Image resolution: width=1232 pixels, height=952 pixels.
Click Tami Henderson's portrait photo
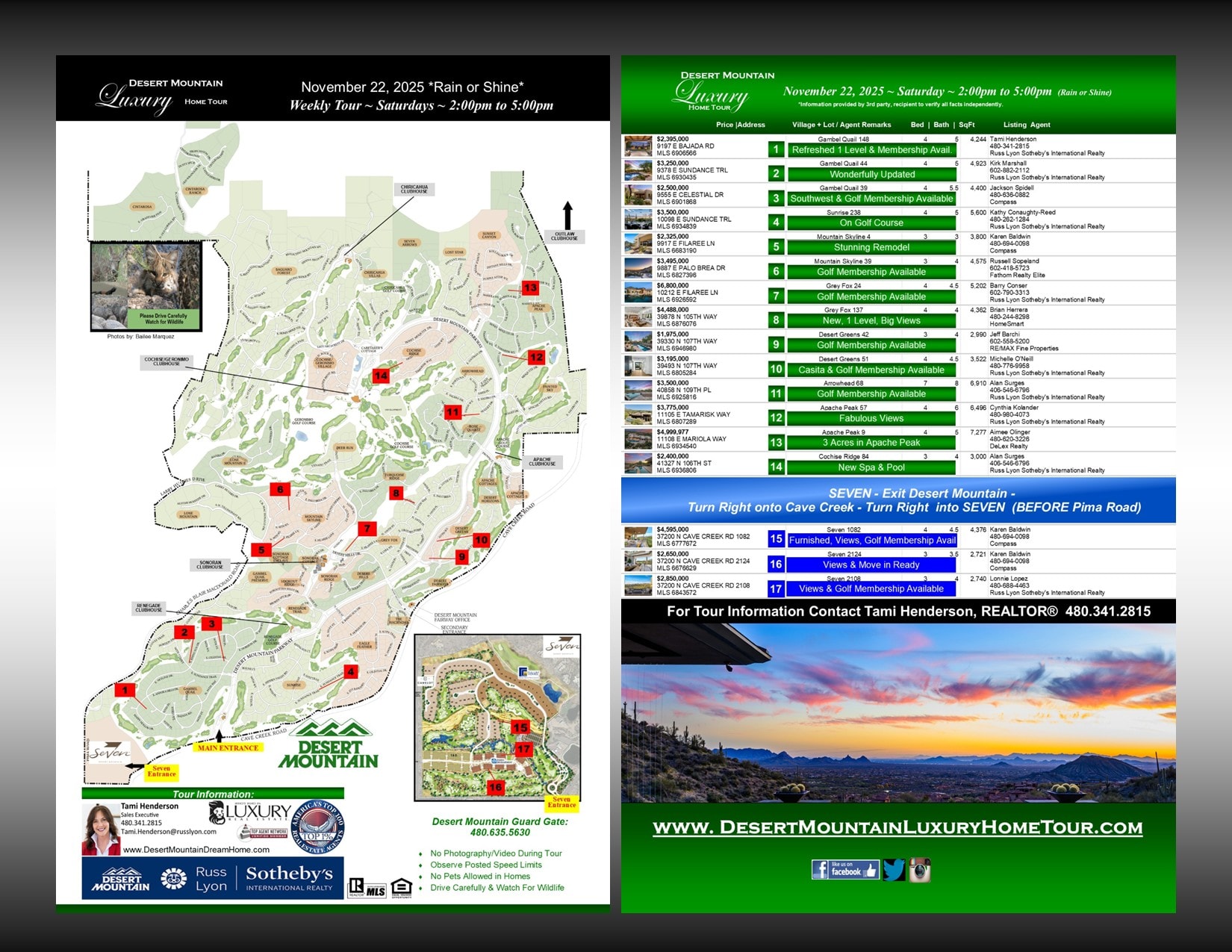tap(100, 829)
